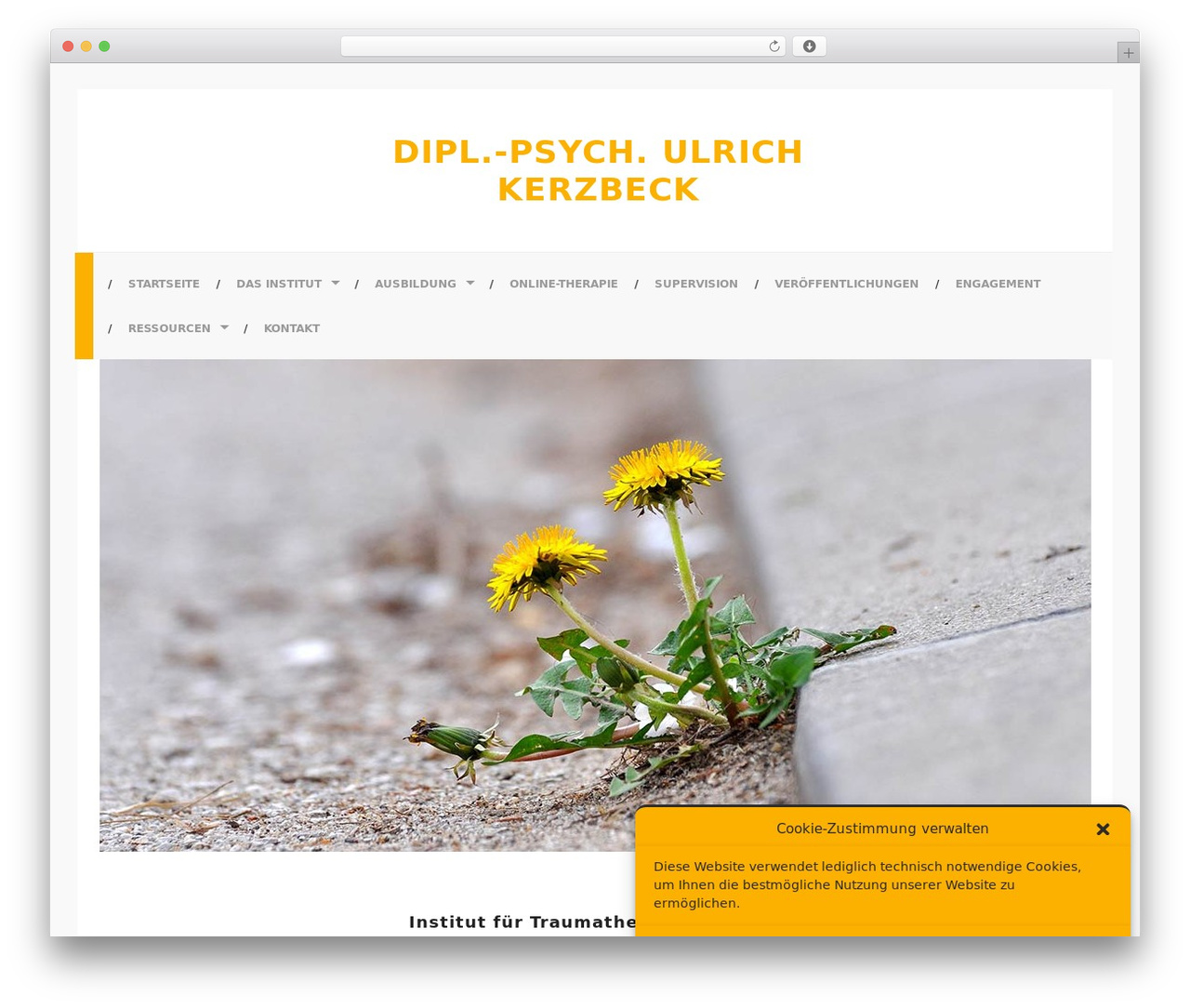1190x1008 pixels.
Task: Open Supervision page
Action: coord(696,284)
